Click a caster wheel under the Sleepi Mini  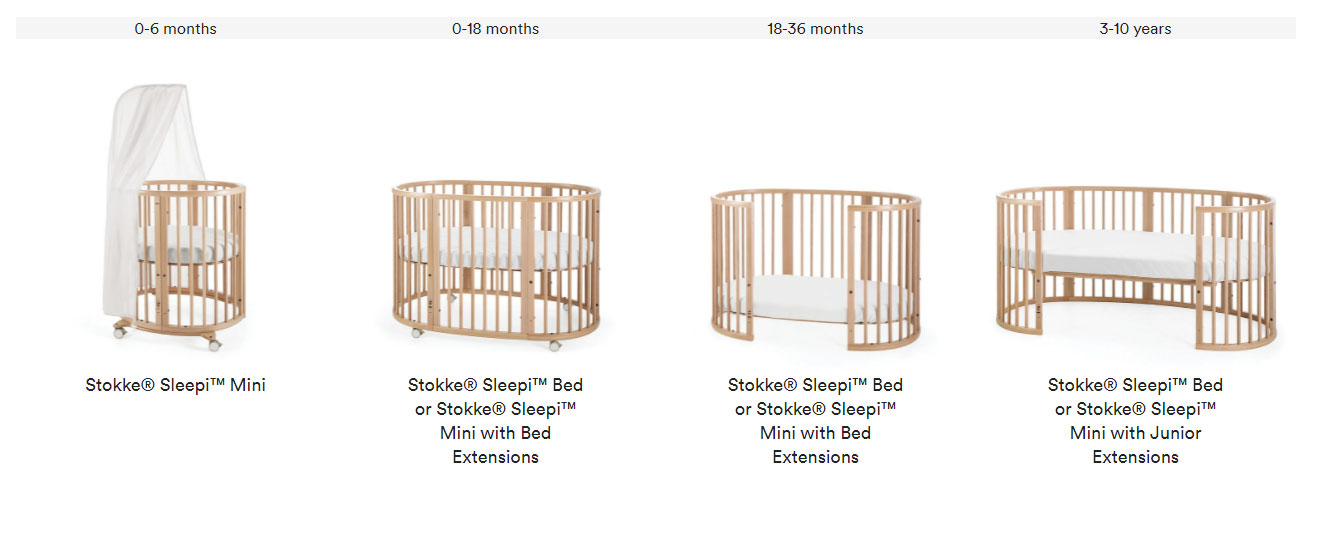coord(121,330)
